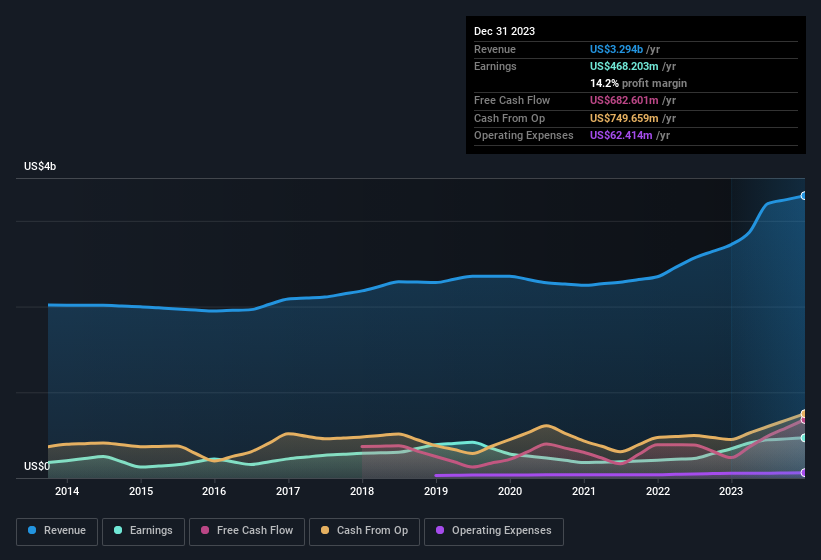Toggle the Earnings legend button
The width and height of the screenshot is (821, 560).
[x=143, y=531]
